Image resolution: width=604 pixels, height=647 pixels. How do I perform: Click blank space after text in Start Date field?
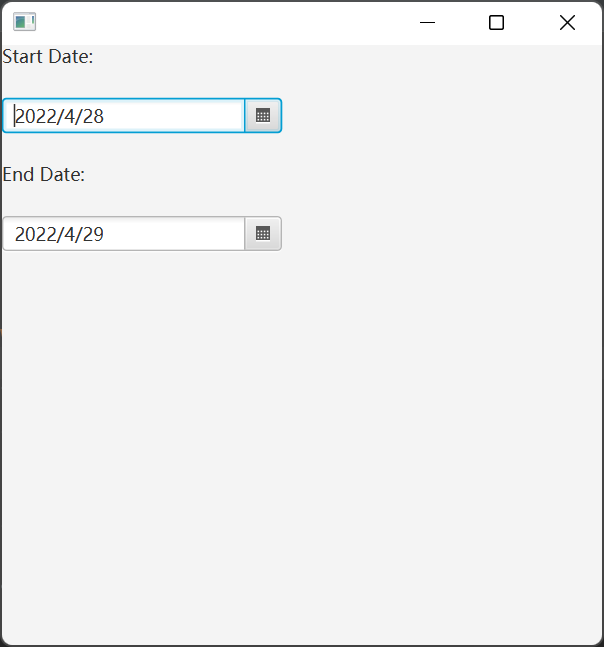point(173,116)
